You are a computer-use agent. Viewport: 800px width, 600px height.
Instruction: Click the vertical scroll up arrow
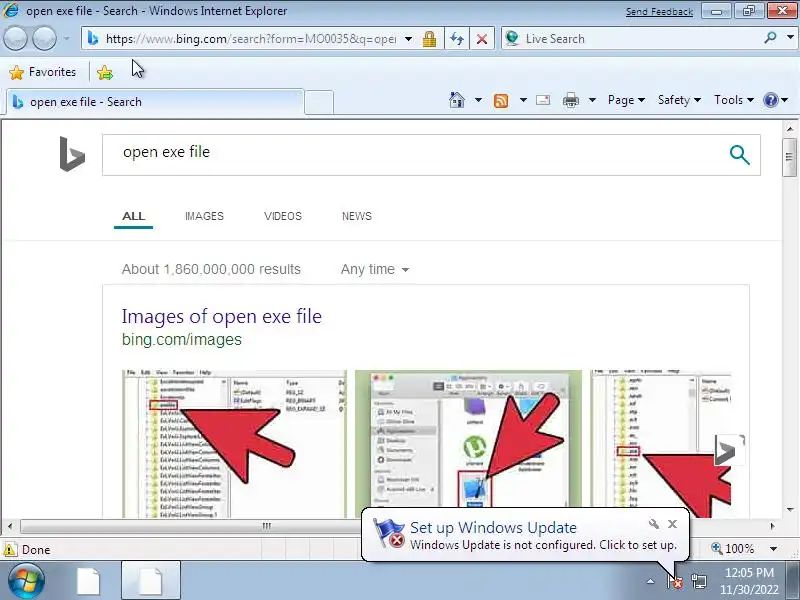click(790, 129)
